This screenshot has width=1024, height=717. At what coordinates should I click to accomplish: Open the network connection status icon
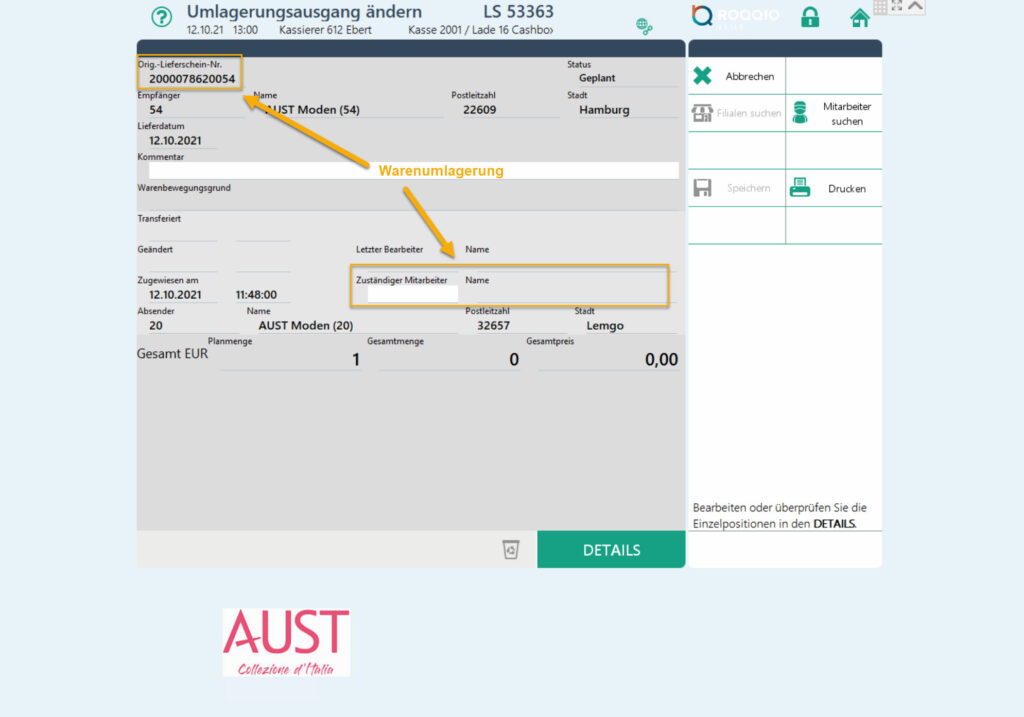(645, 25)
